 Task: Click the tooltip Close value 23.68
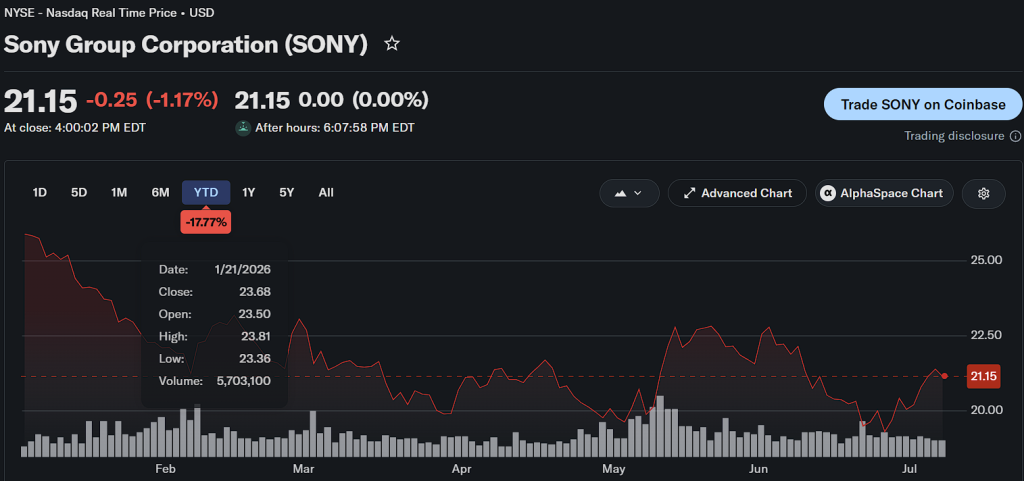point(255,292)
